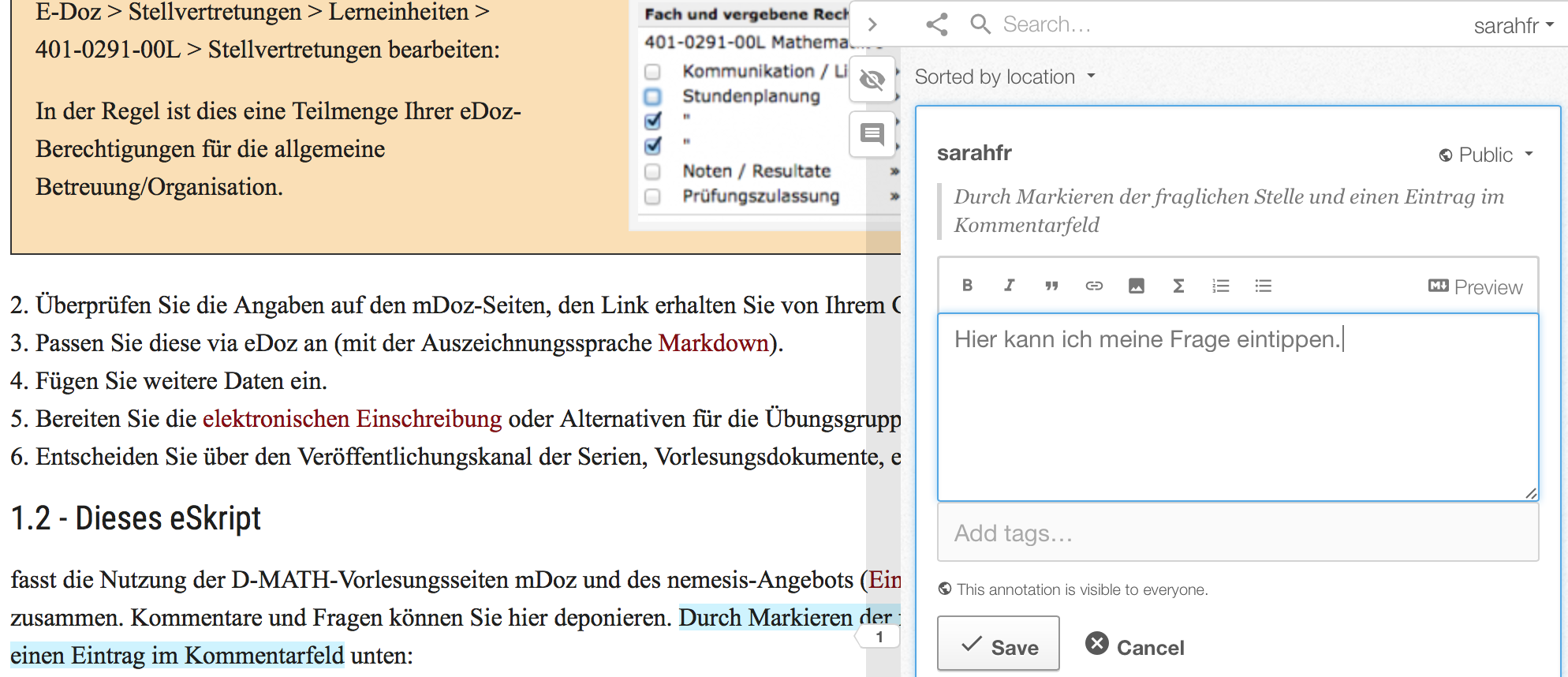Apply bold formatting in the editor toolbar
1568x677 pixels.
coord(967,286)
